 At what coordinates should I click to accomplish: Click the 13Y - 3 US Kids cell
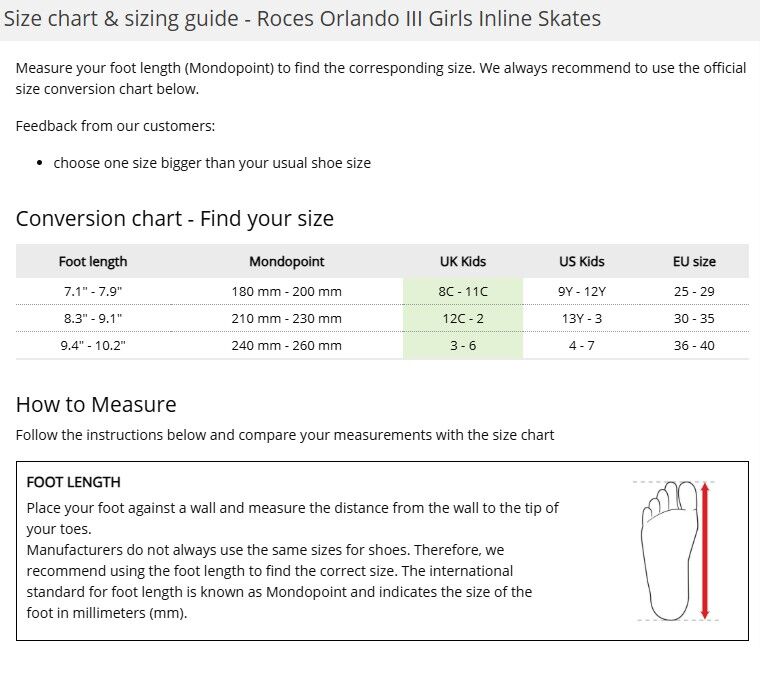click(582, 318)
